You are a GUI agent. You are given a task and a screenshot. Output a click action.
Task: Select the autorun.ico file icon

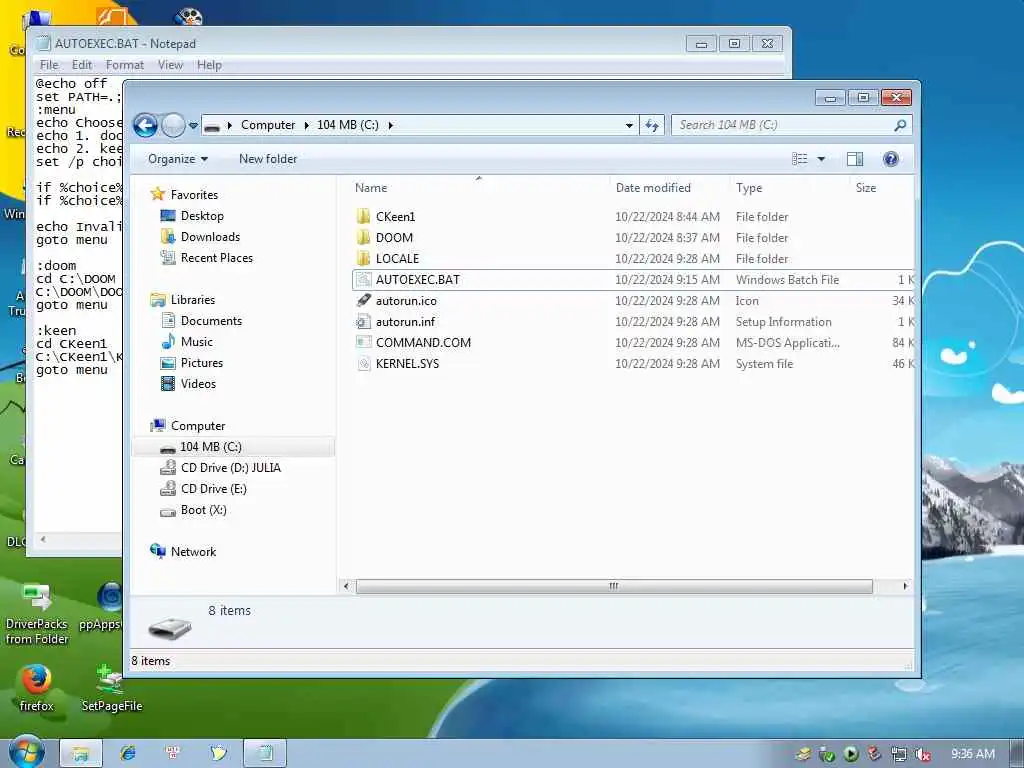point(364,300)
